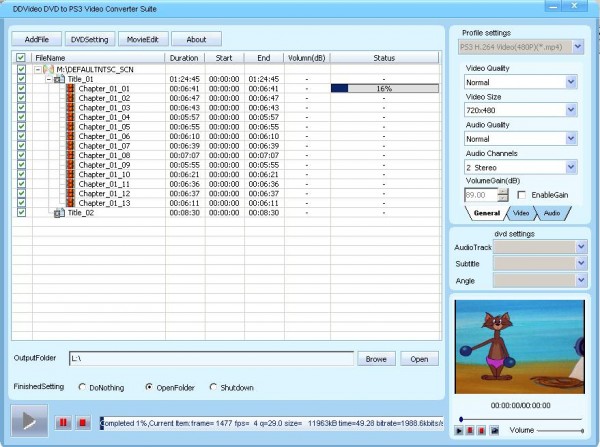
Task: Click the Title_02 disc icon
Action: [x=59, y=212]
